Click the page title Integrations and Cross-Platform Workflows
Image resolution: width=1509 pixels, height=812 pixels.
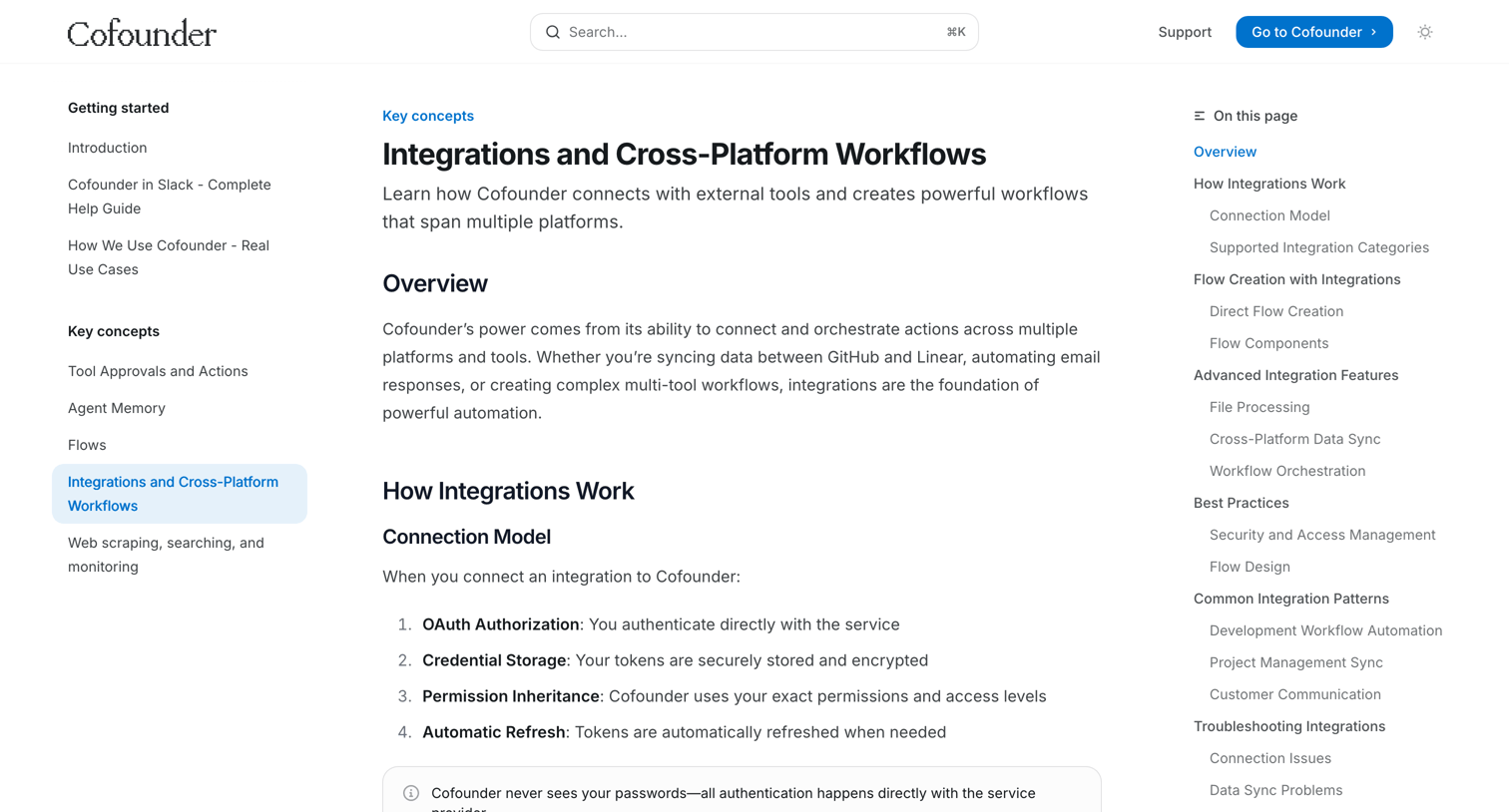pos(685,154)
